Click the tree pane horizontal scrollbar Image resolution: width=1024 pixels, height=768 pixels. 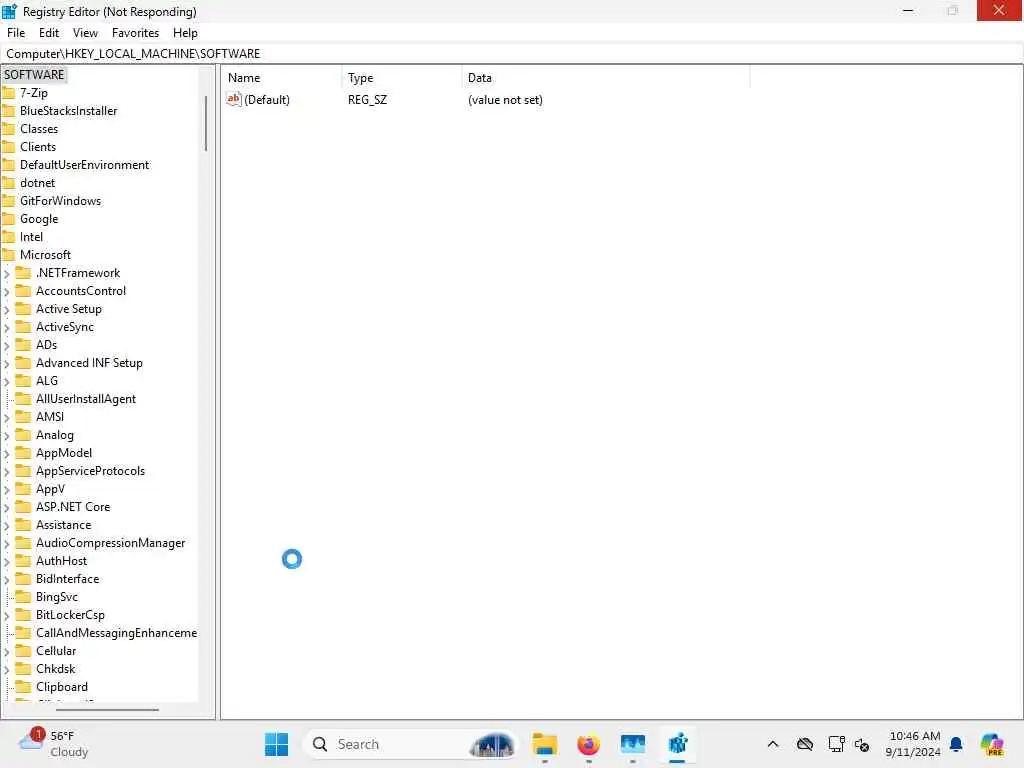coord(107,709)
